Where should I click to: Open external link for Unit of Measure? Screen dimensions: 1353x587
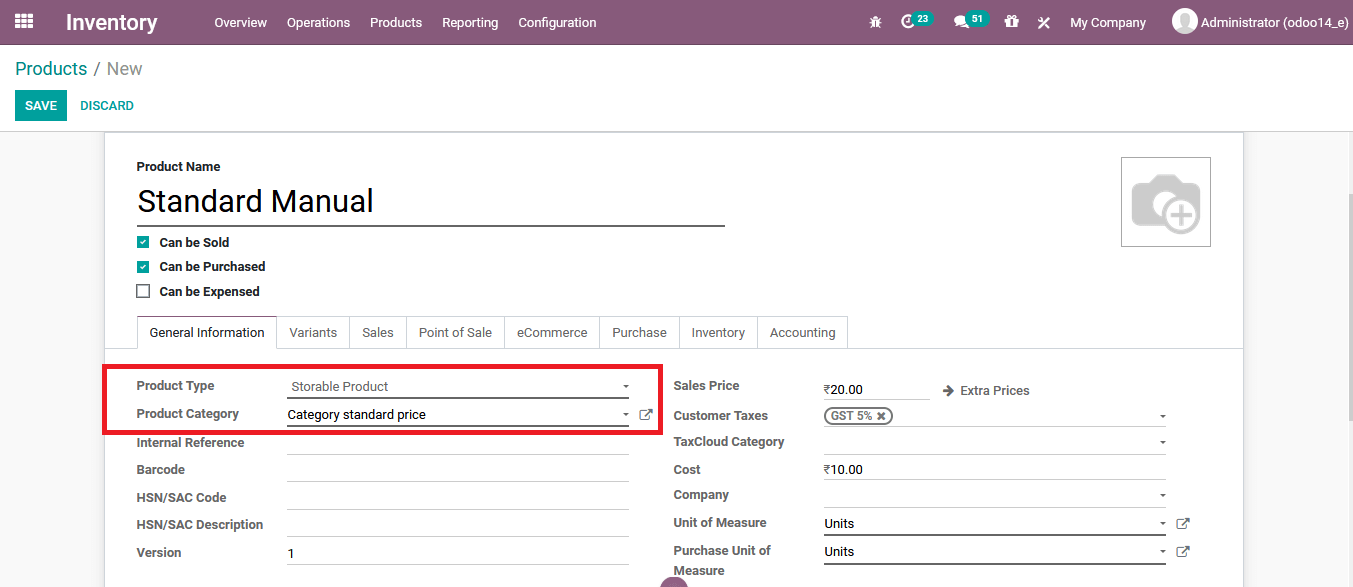point(1183,523)
